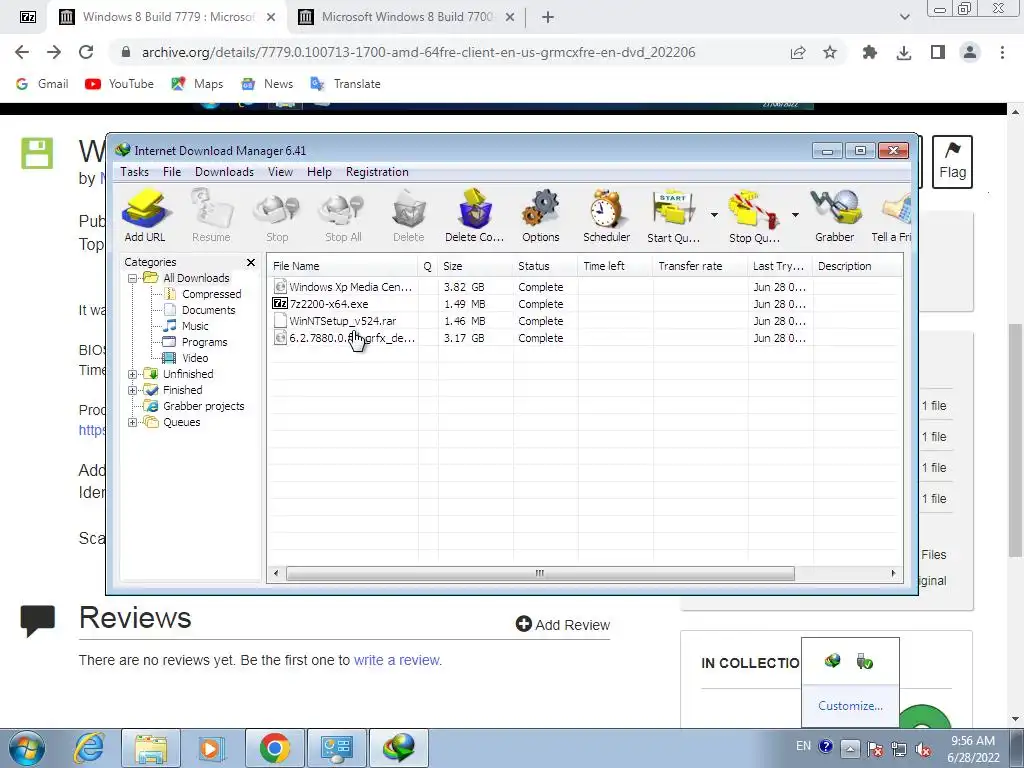Open Chrome three-dot menu

(1002, 52)
